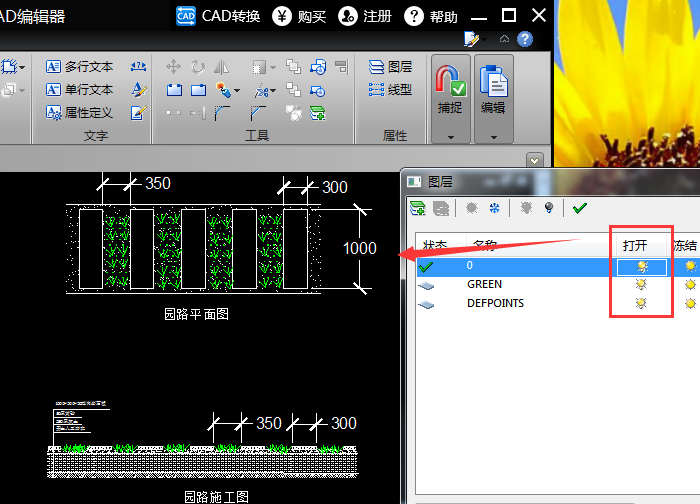Click the green checkmark set-current icon
The height and width of the screenshot is (504, 700).
579,208
